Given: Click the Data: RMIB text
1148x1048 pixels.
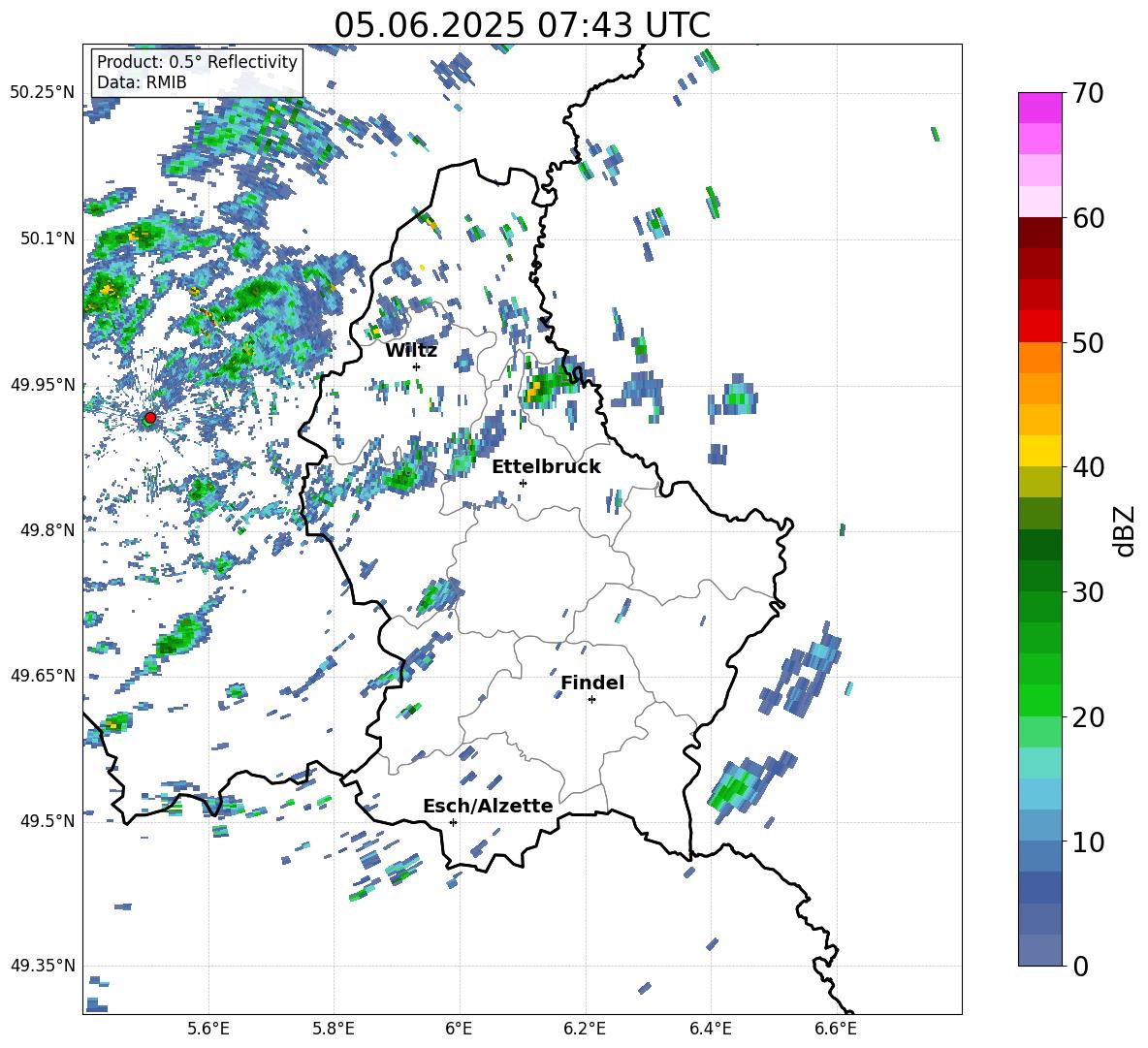Looking at the screenshot, I should click(x=142, y=82).
